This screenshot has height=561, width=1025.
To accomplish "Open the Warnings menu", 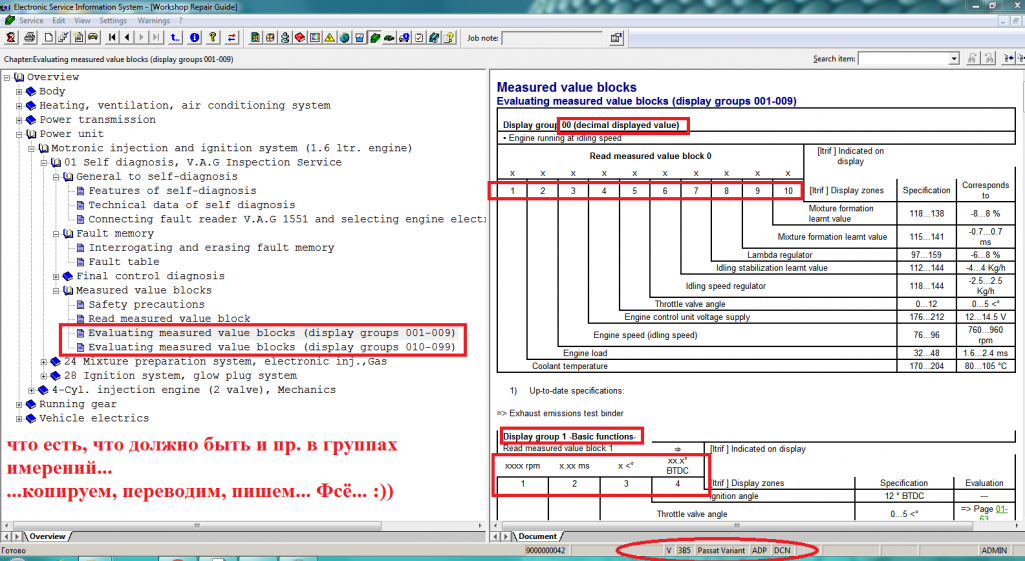I will 153,20.
